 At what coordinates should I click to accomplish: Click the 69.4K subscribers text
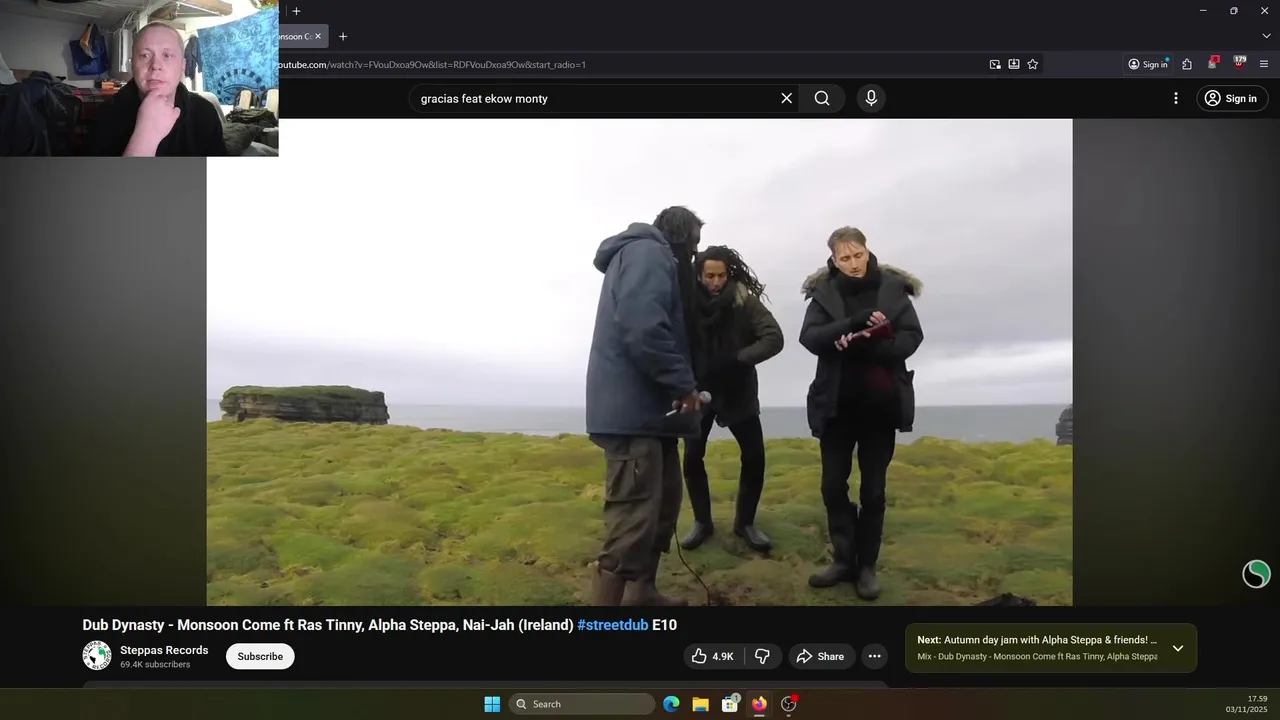pyautogui.click(x=155, y=664)
